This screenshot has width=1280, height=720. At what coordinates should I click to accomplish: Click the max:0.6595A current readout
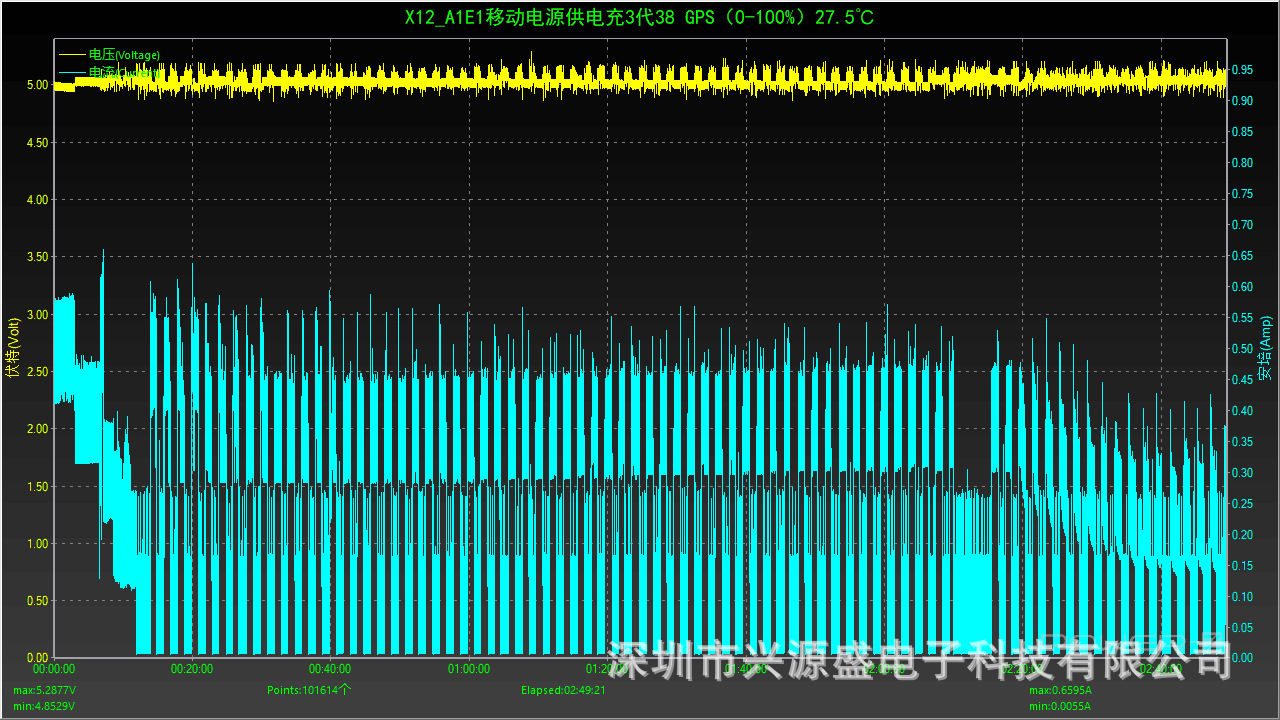point(1061,690)
